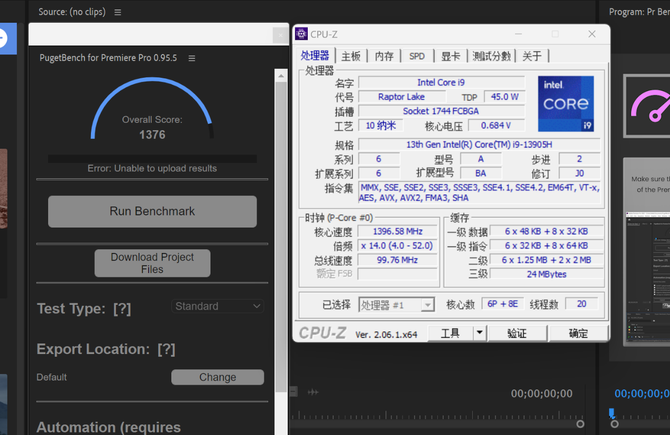Click the blue playhead in Program timeline
Screen dimensions: 670x435
coord(612,413)
